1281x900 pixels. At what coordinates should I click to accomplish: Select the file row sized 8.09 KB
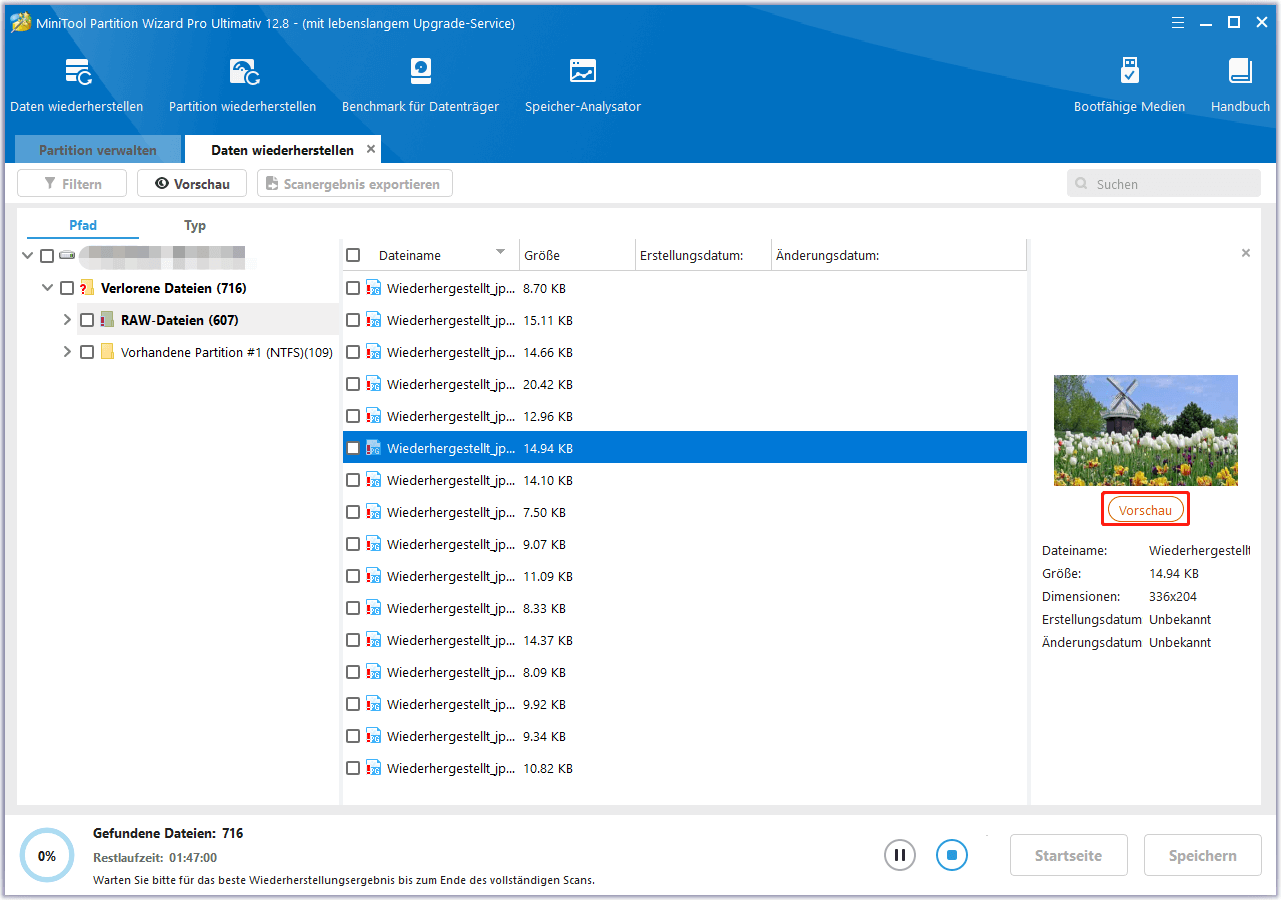(x=685, y=672)
